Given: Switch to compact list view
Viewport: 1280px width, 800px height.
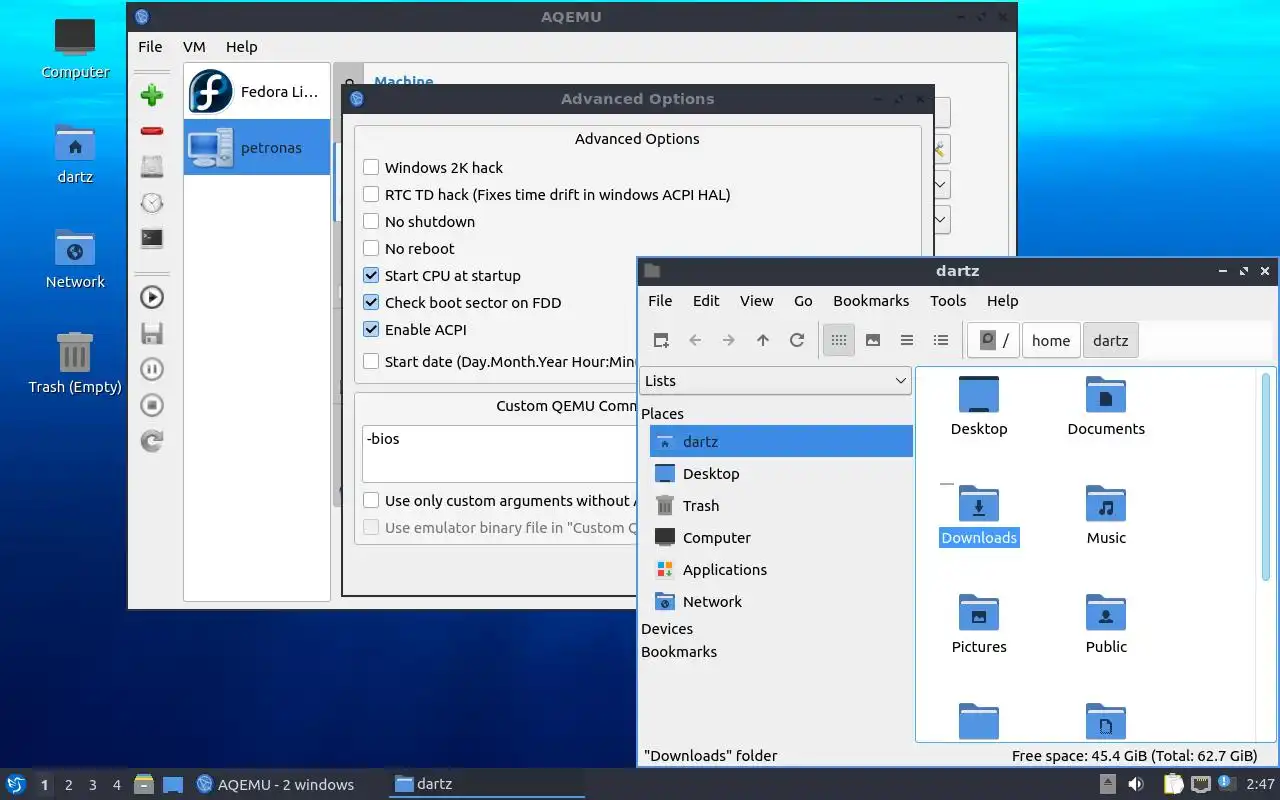Looking at the screenshot, I should [x=907, y=340].
